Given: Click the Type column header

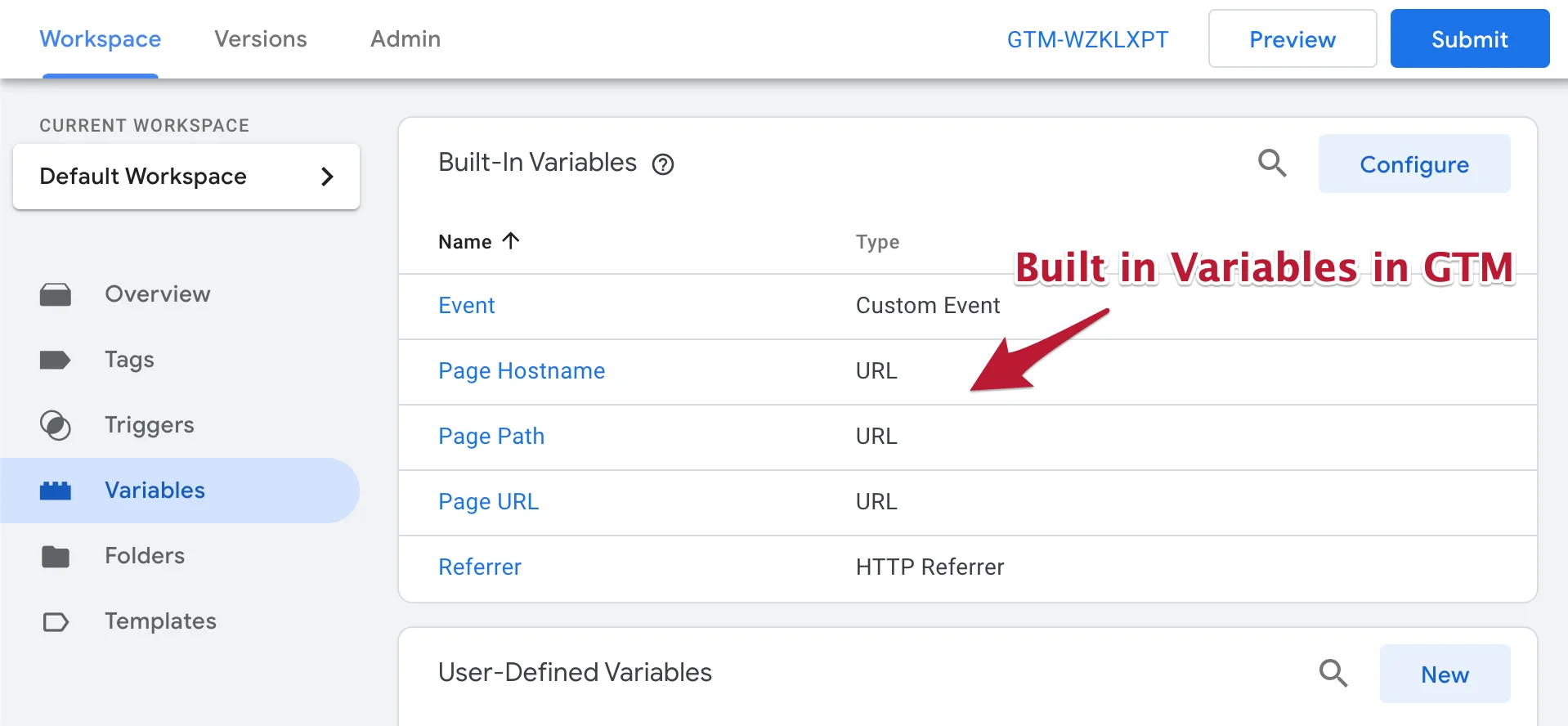Looking at the screenshot, I should [878, 242].
